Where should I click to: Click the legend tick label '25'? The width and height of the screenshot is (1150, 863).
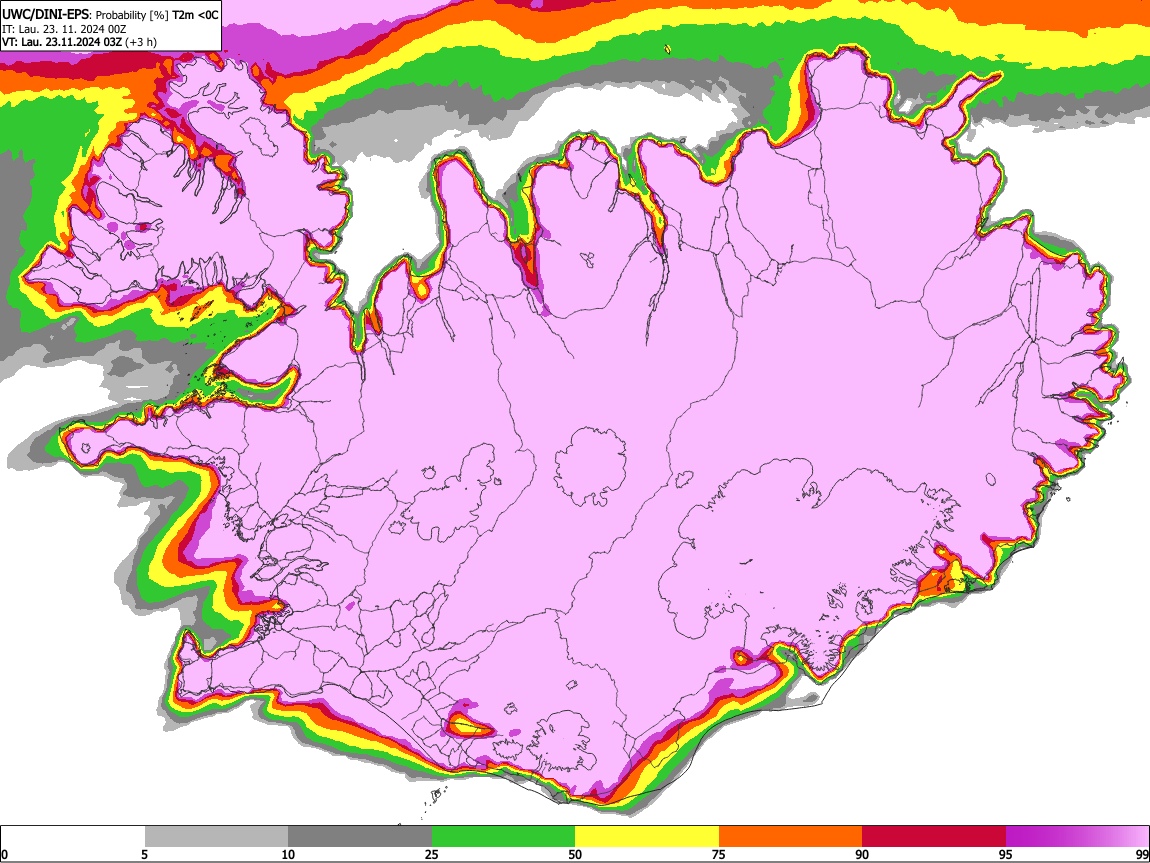coord(432,854)
